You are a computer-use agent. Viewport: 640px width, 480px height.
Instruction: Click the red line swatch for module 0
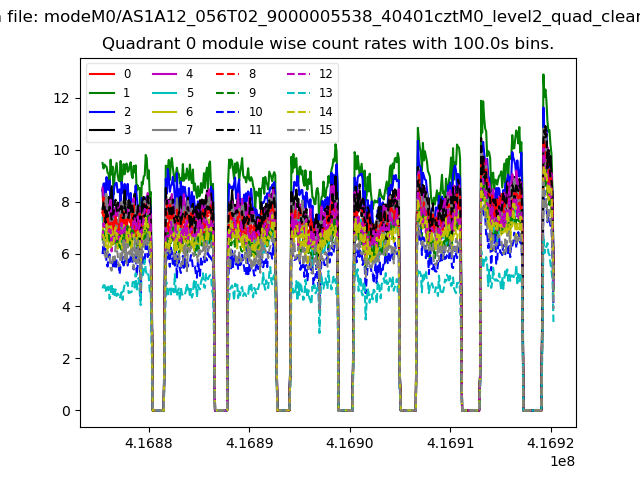pos(102,74)
